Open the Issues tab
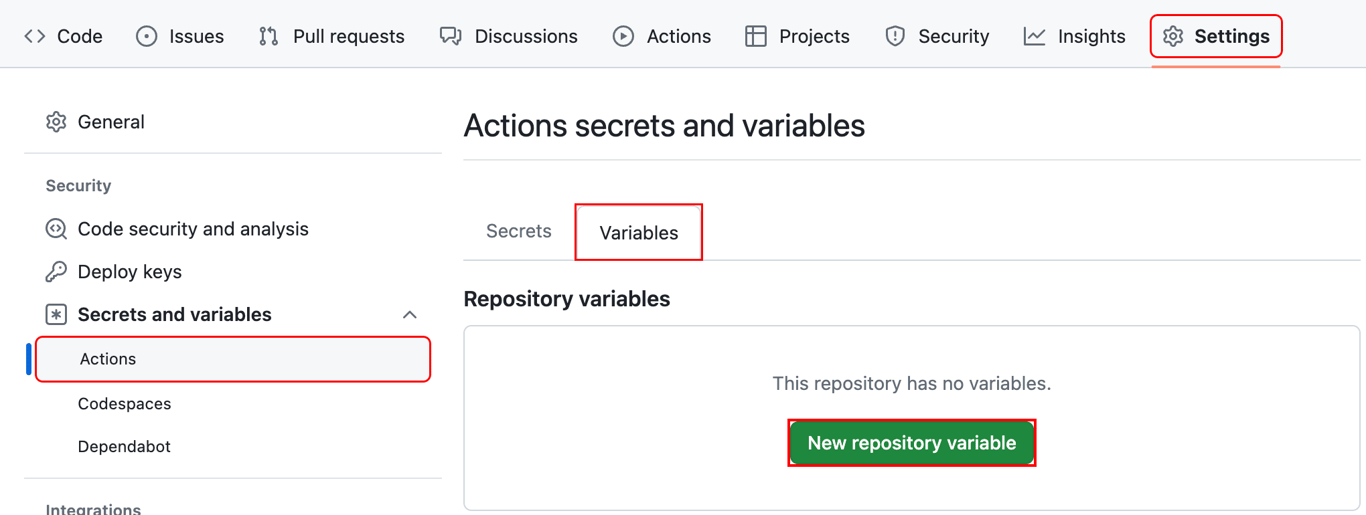 (181, 36)
